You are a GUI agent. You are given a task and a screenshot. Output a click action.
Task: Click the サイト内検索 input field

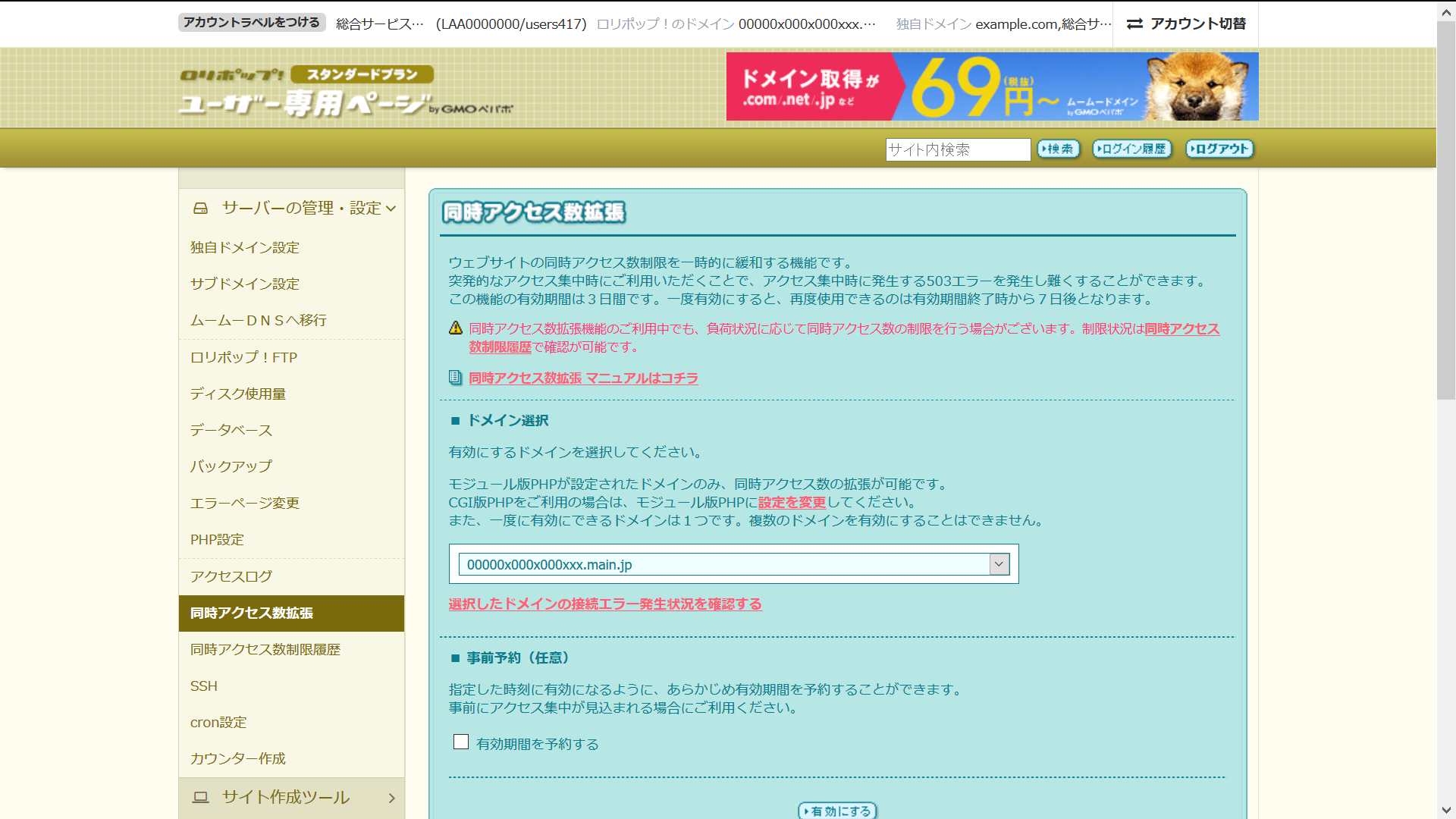pyautogui.click(x=958, y=149)
